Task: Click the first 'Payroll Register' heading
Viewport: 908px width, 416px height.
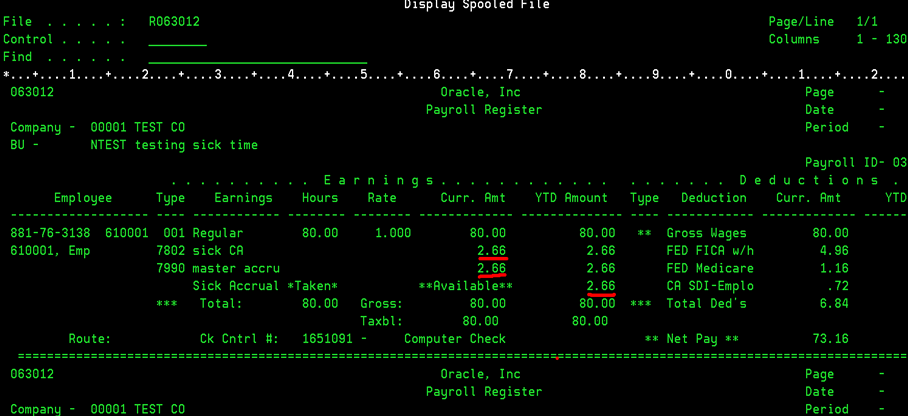Action: (x=484, y=110)
